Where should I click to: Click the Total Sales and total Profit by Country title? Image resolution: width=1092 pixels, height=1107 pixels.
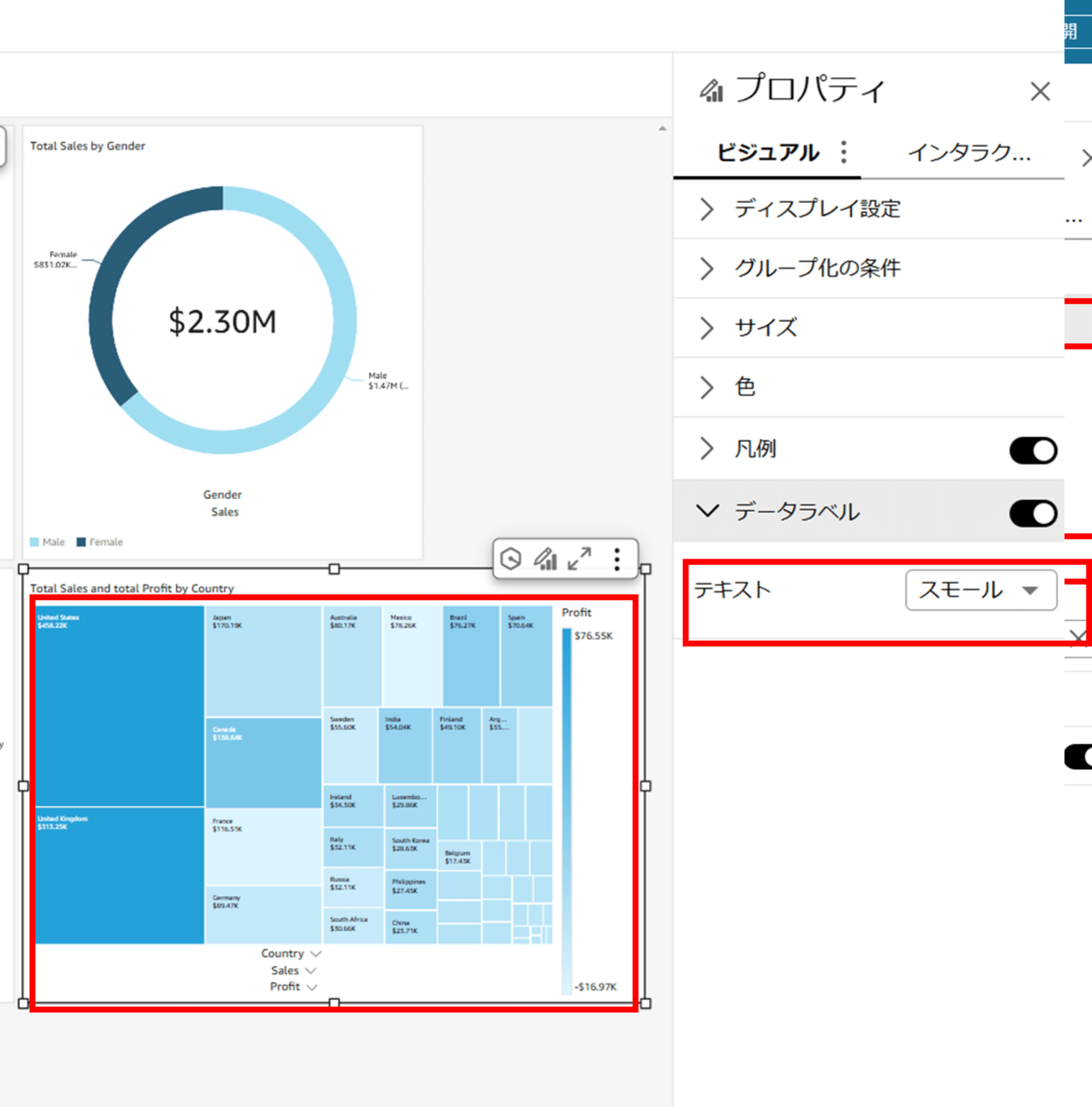click(x=132, y=588)
